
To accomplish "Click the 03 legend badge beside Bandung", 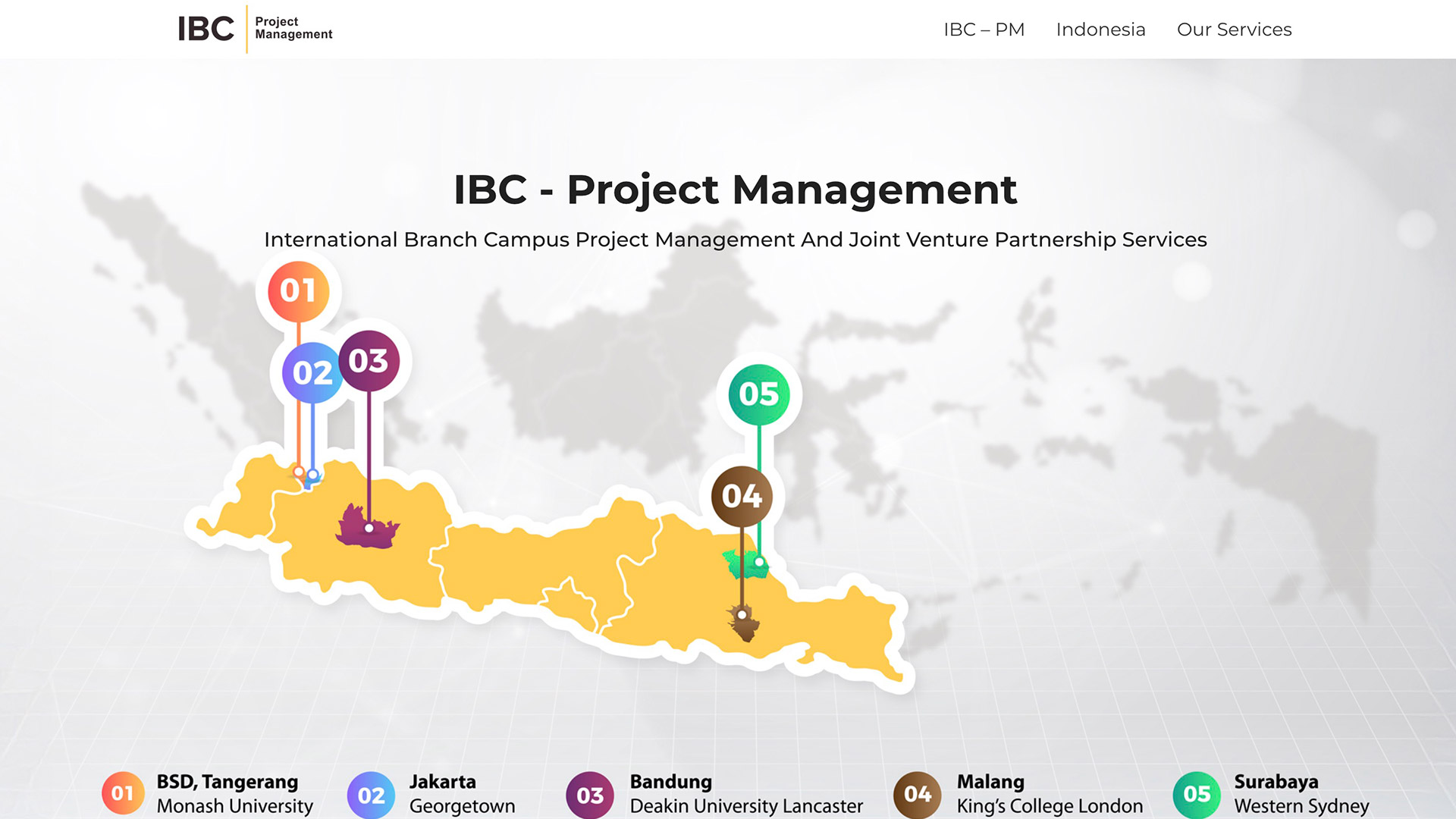I will (589, 795).
